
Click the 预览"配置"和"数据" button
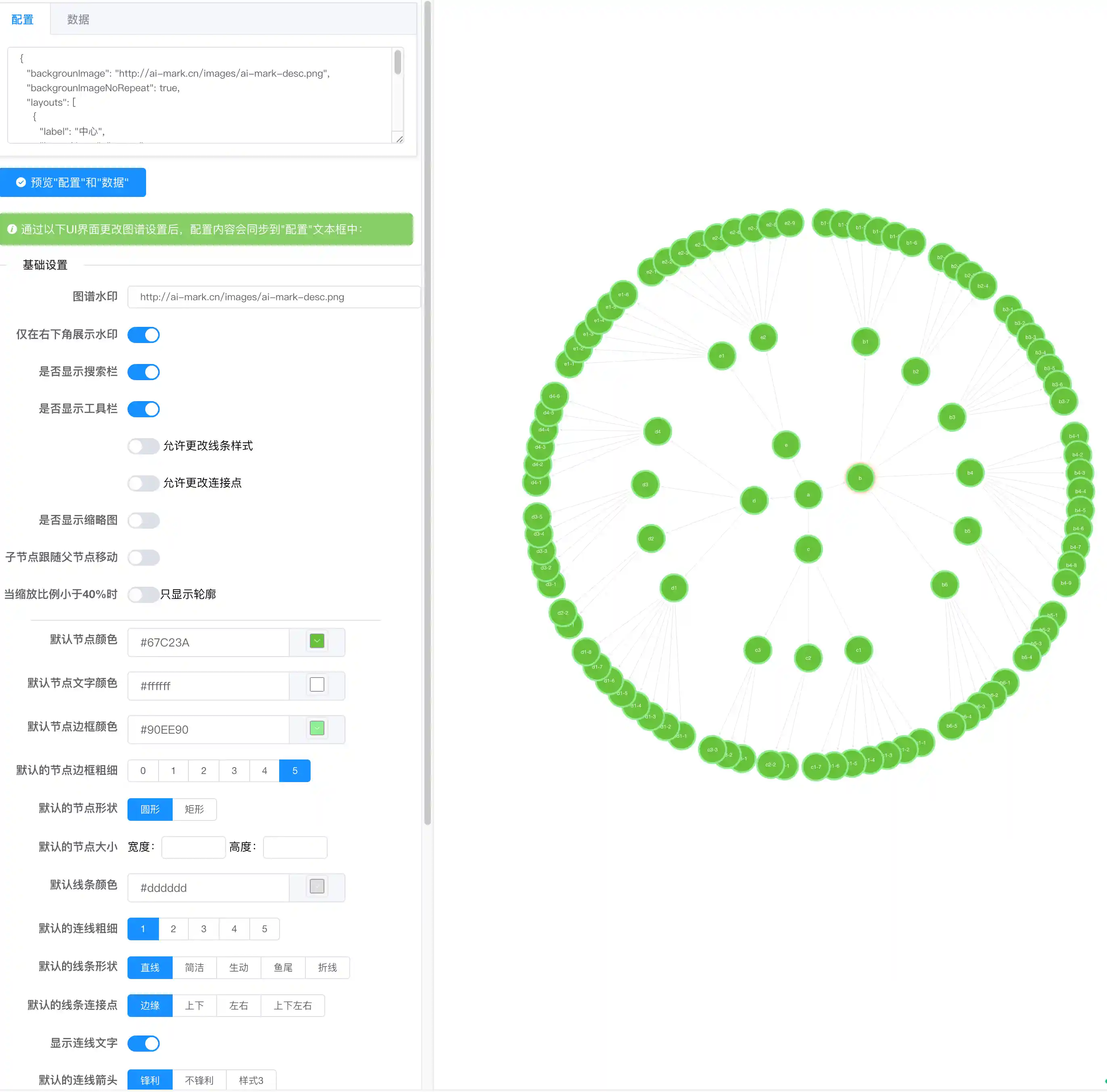tap(73, 182)
